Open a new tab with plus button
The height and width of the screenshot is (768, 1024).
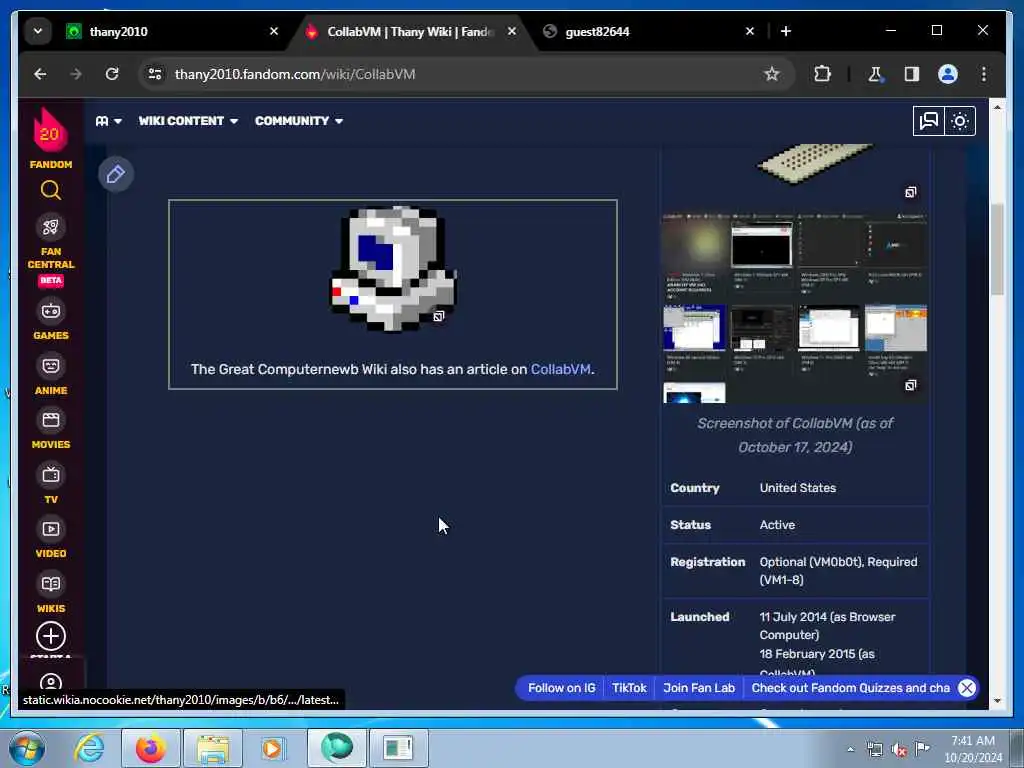click(x=786, y=31)
